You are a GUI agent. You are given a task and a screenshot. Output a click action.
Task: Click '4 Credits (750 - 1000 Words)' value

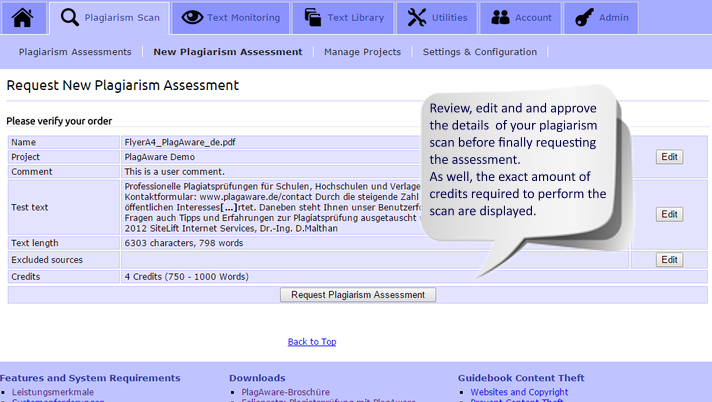pyautogui.click(x=186, y=277)
